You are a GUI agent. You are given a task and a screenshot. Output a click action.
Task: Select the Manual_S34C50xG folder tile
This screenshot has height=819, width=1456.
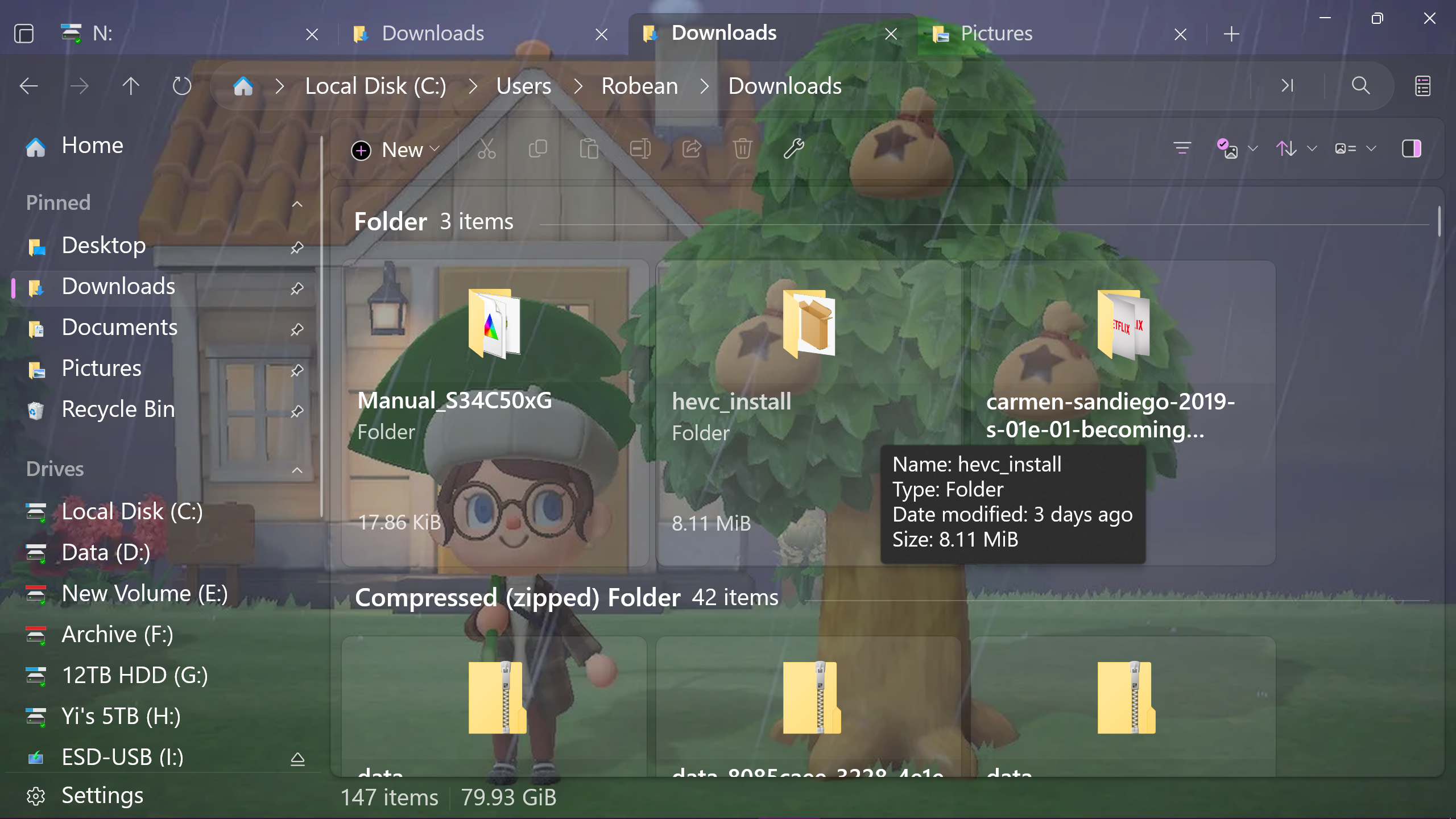point(495,413)
